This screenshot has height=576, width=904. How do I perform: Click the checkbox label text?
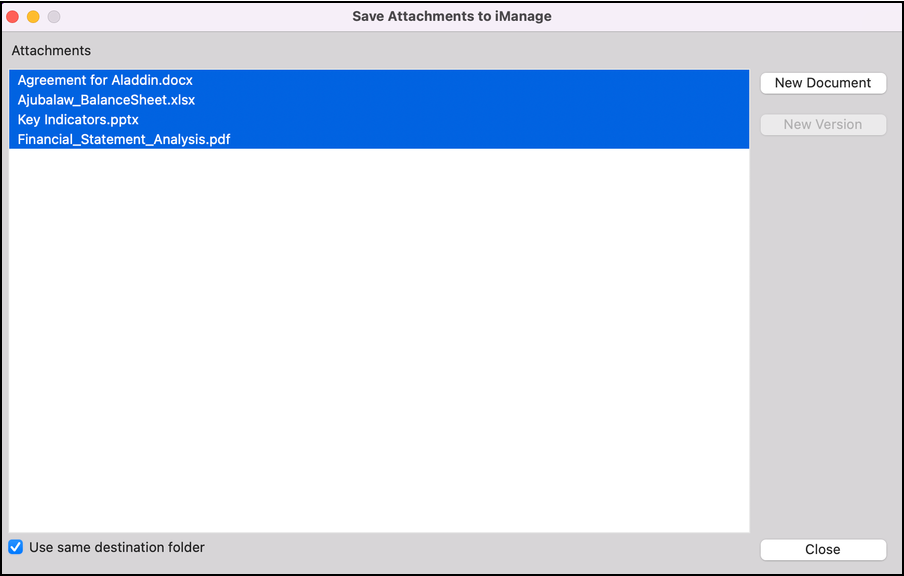[x=117, y=547]
